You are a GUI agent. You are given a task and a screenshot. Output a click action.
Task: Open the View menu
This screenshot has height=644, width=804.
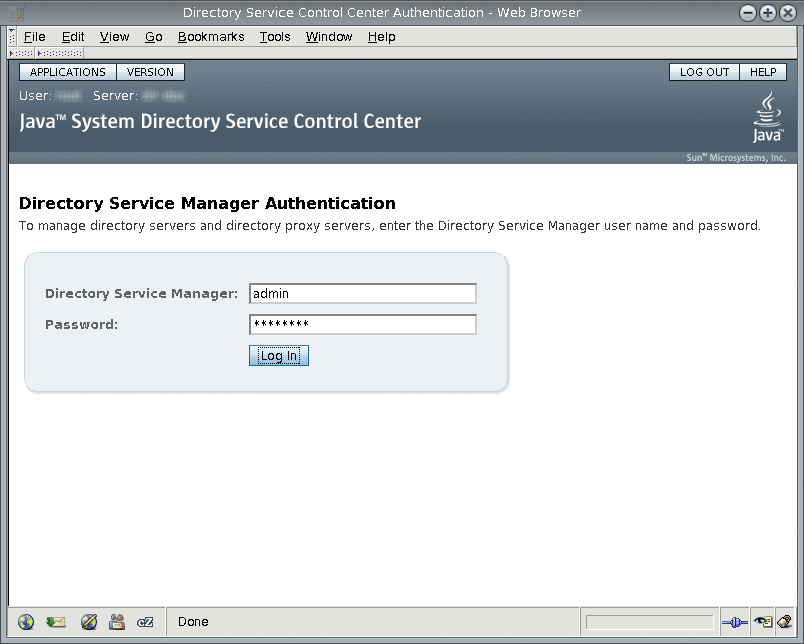pyautogui.click(x=114, y=37)
